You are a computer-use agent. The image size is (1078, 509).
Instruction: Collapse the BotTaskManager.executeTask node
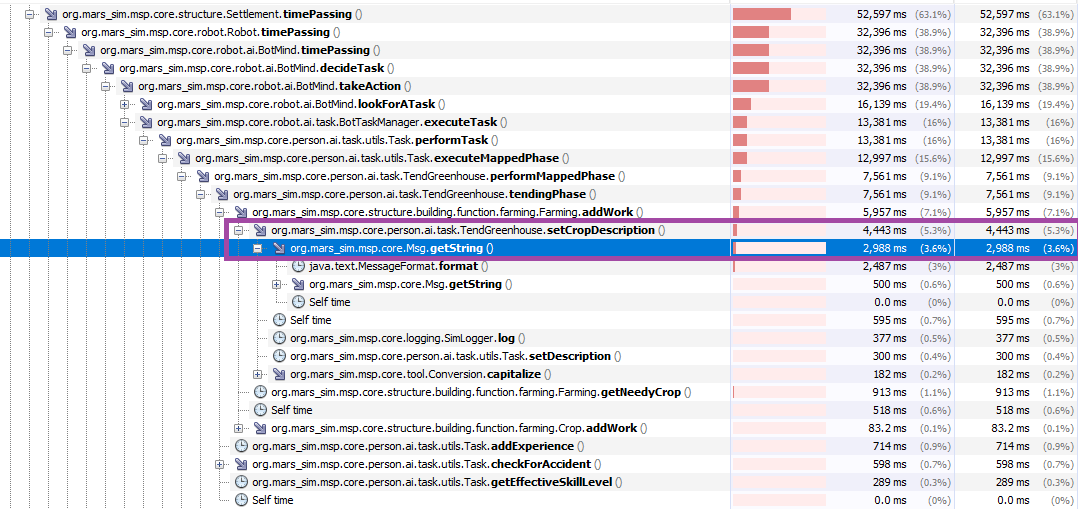click(x=124, y=122)
